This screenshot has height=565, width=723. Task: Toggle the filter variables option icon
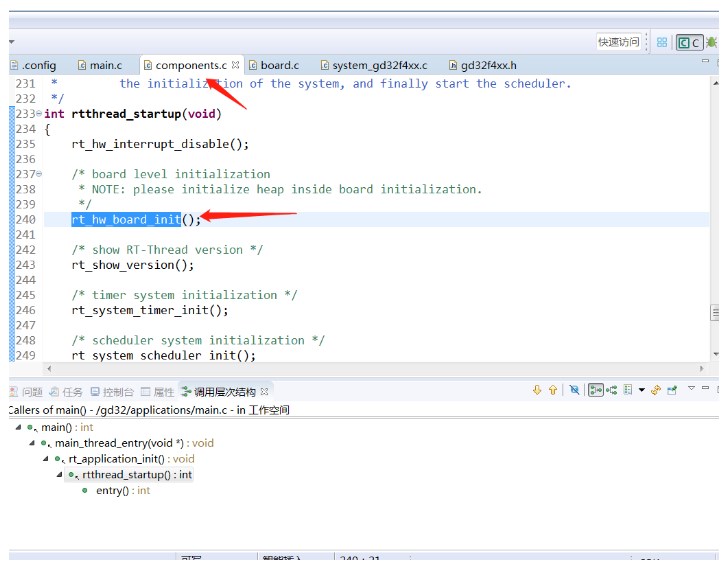click(574, 391)
